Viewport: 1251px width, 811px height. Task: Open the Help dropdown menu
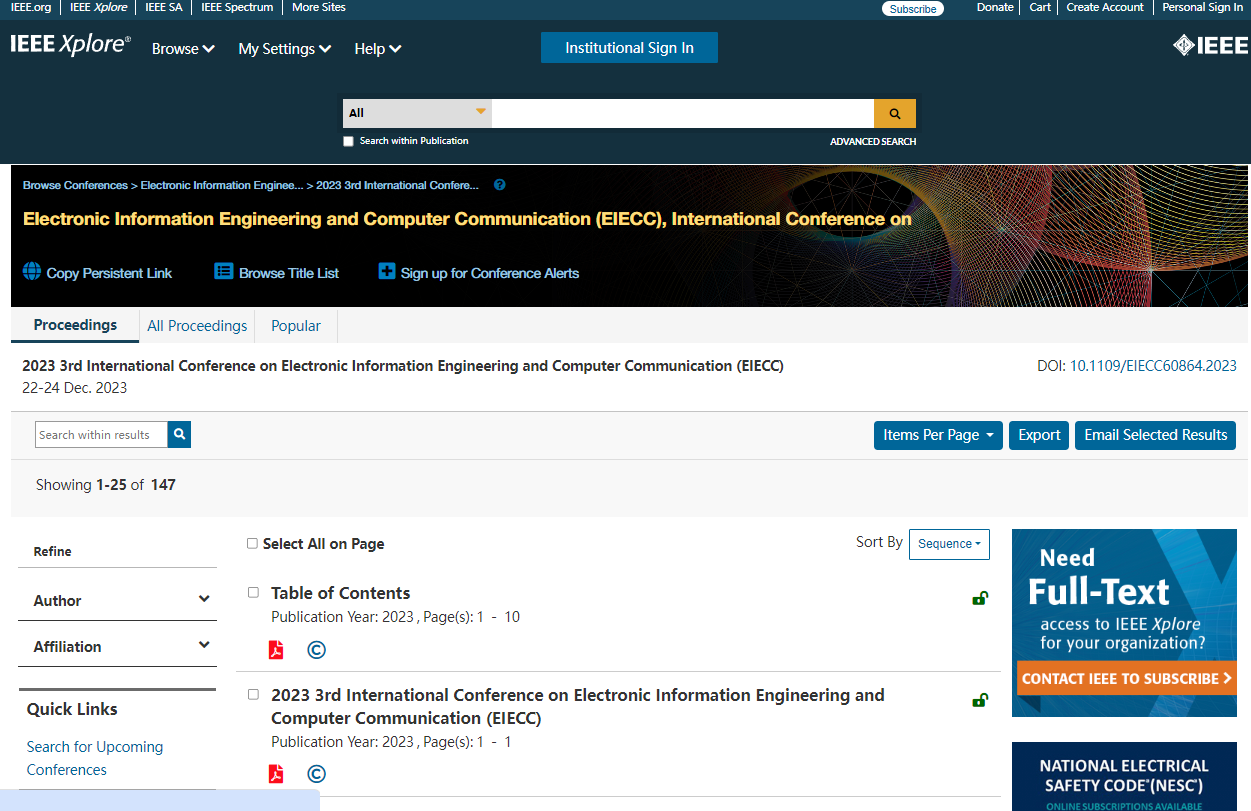point(378,48)
